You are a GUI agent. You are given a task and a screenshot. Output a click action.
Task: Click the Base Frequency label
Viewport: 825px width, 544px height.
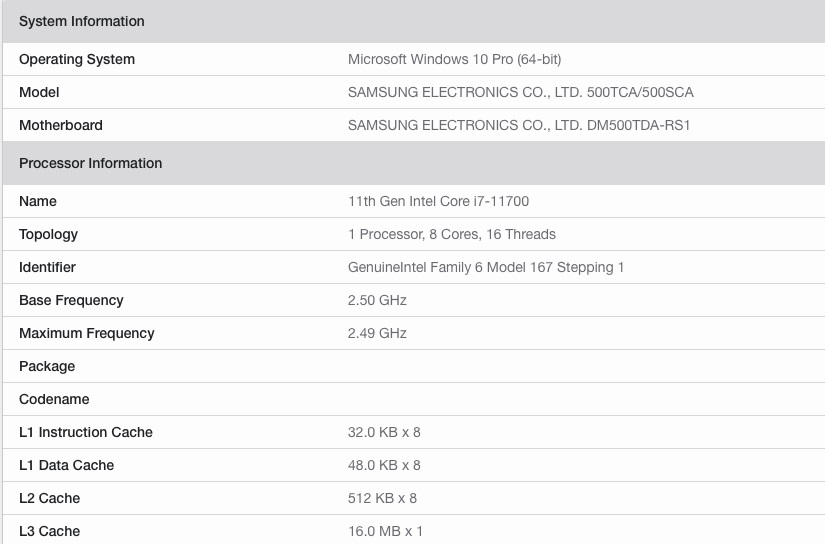pyautogui.click(x=71, y=300)
